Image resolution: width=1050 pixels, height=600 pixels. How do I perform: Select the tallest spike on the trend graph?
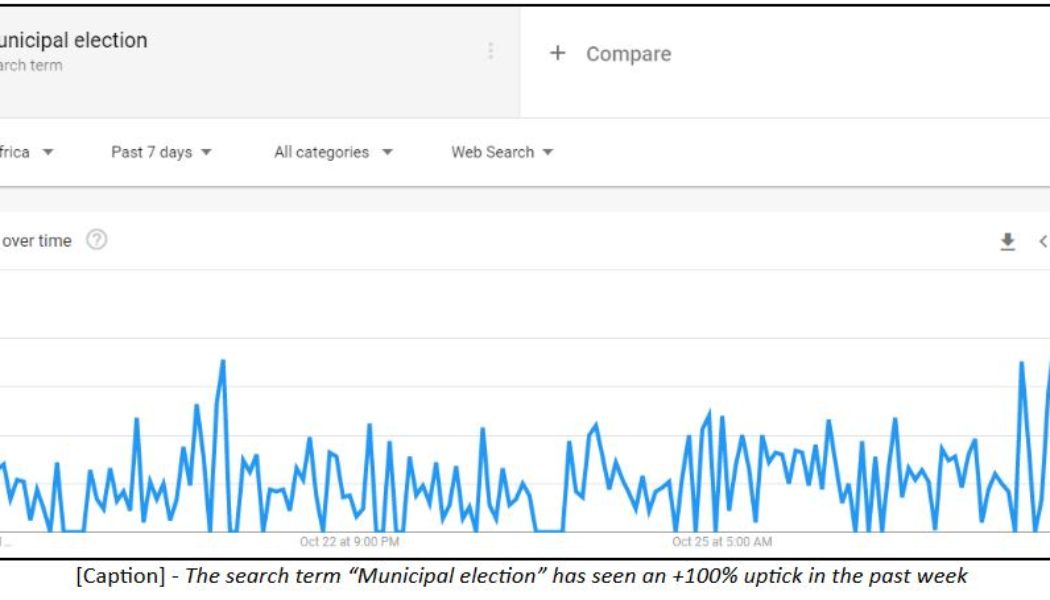click(x=222, y=362)
